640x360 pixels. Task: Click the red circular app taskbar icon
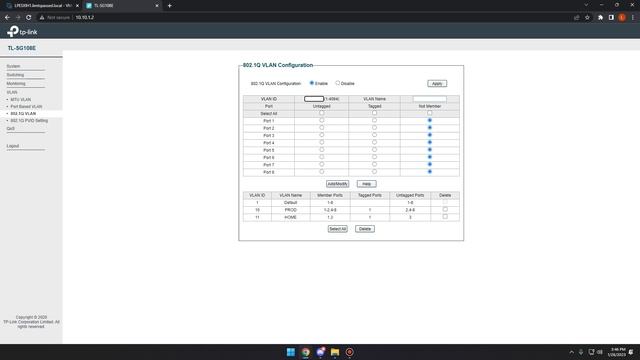(350, 352)
